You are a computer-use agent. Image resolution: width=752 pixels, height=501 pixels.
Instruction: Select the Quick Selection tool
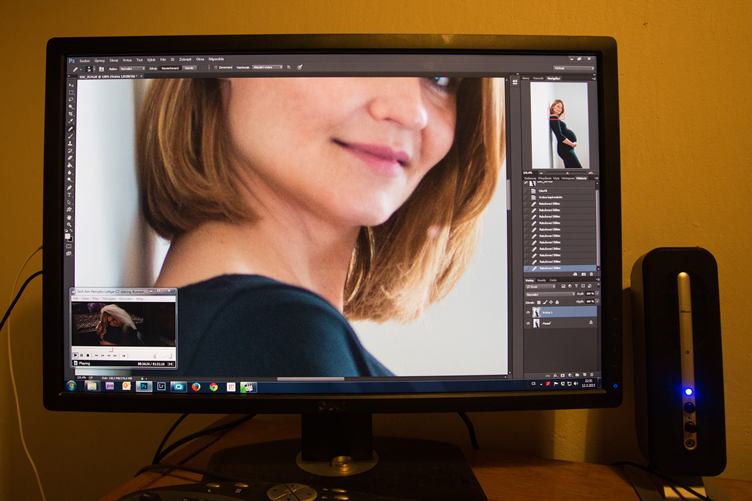tap(70, 106)
